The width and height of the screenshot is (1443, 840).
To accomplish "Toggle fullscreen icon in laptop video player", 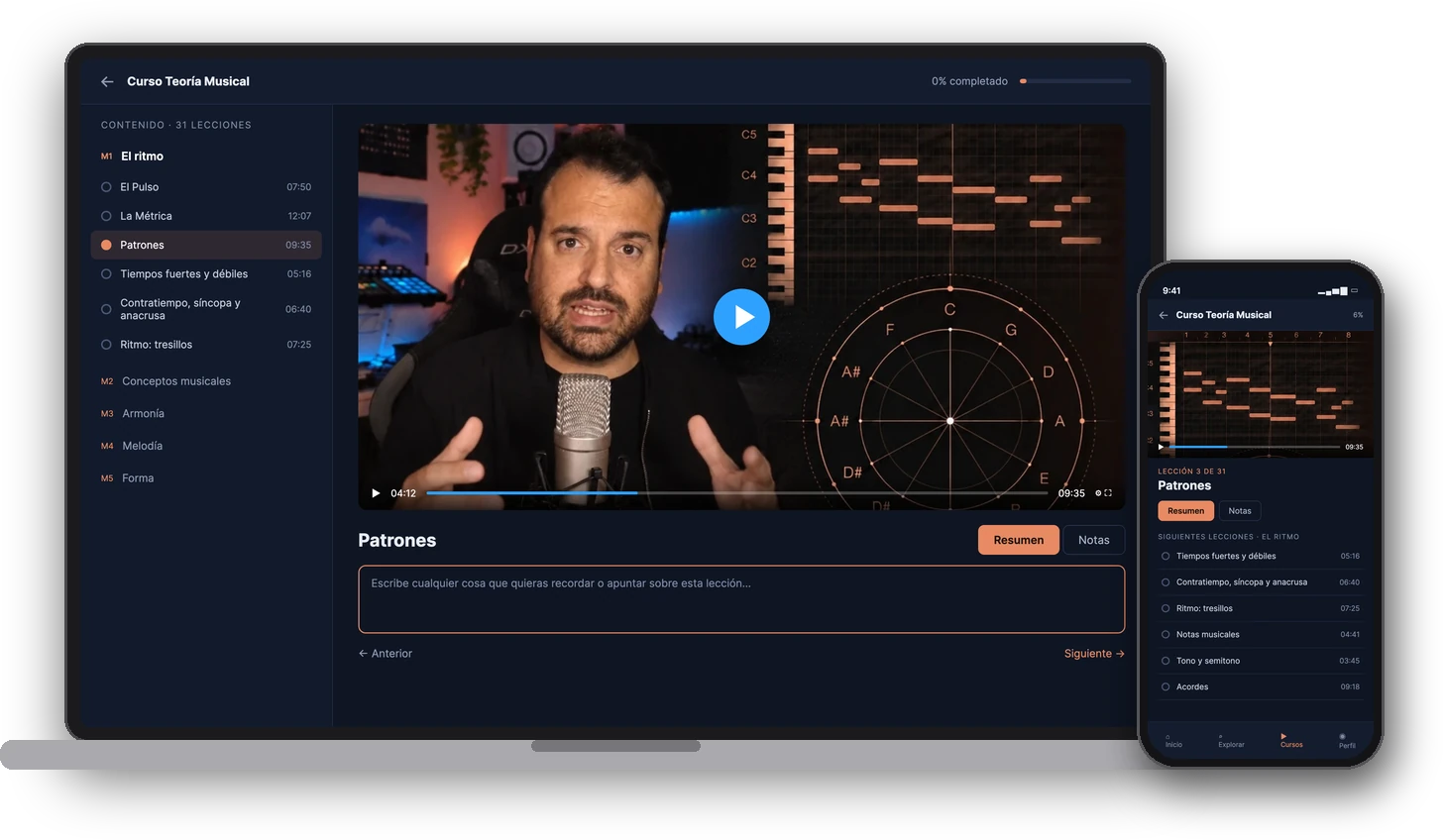I will coord(1108,493).
